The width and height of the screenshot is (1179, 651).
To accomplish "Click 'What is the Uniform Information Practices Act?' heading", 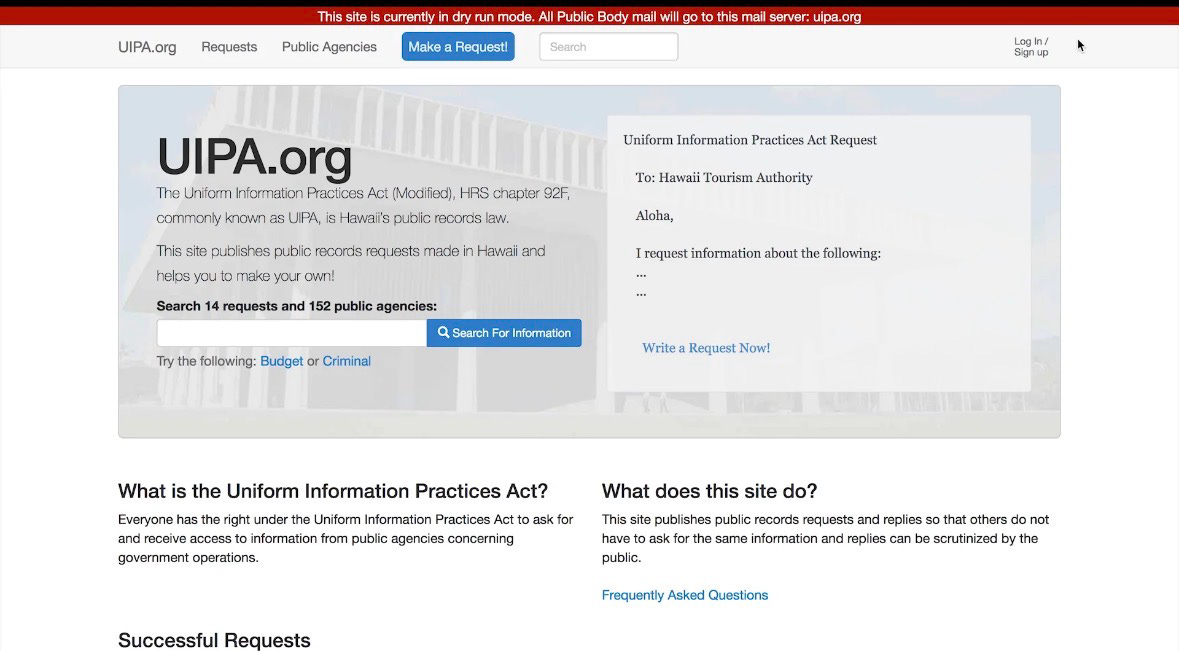I will pos(333,491).
